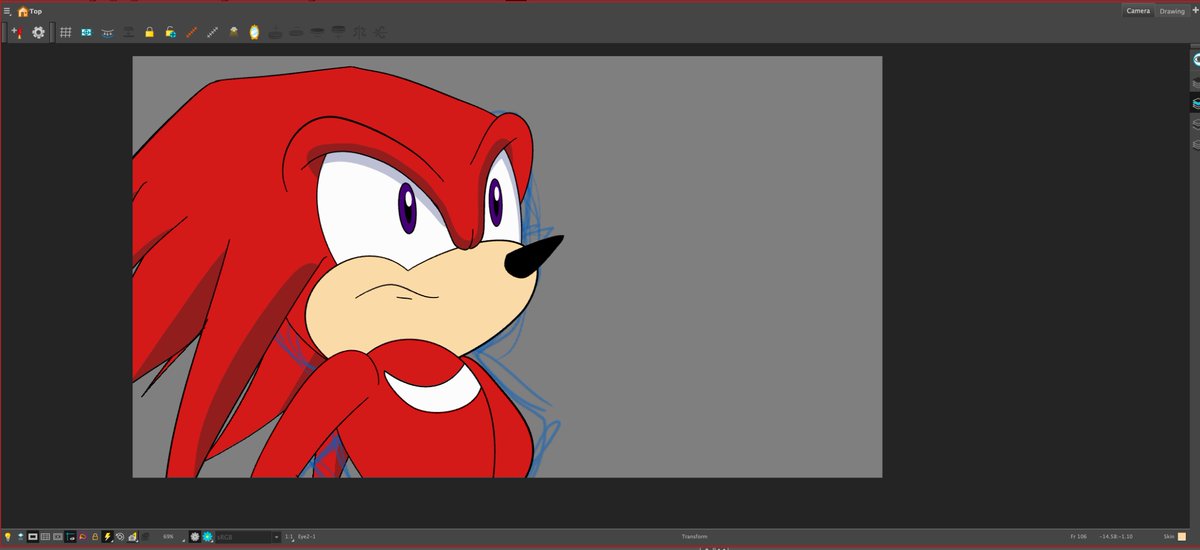
Task: Click the grey layers icon below the eye
Action: tap(1196, 82)
